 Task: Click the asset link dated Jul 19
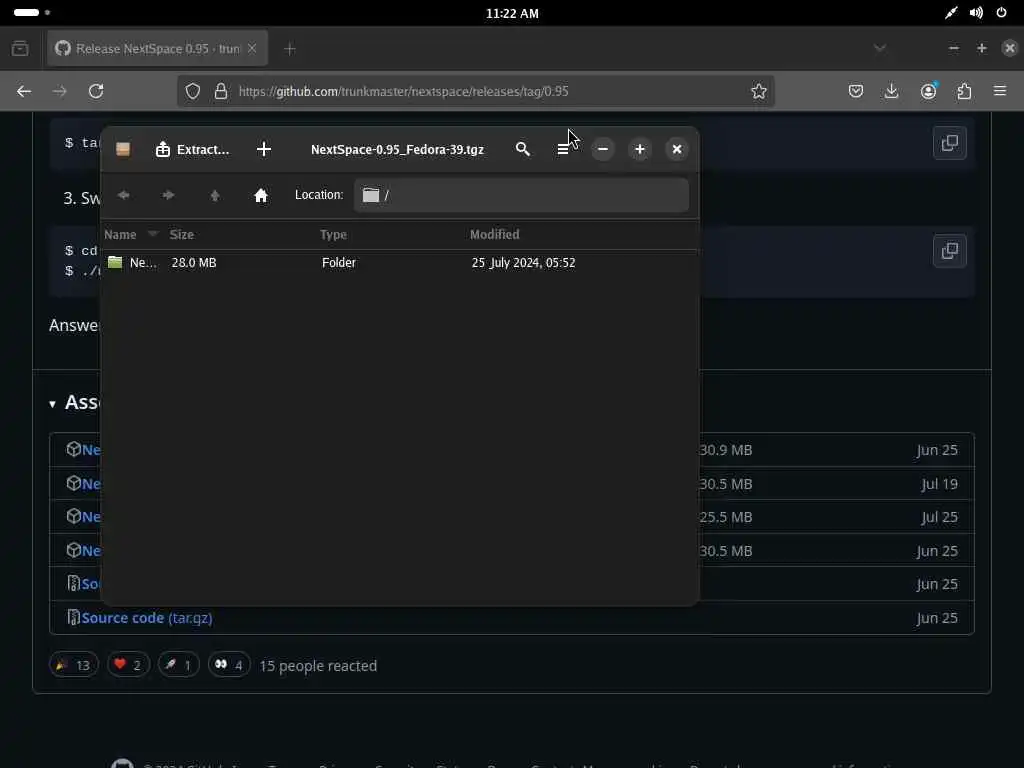[91, 484]
